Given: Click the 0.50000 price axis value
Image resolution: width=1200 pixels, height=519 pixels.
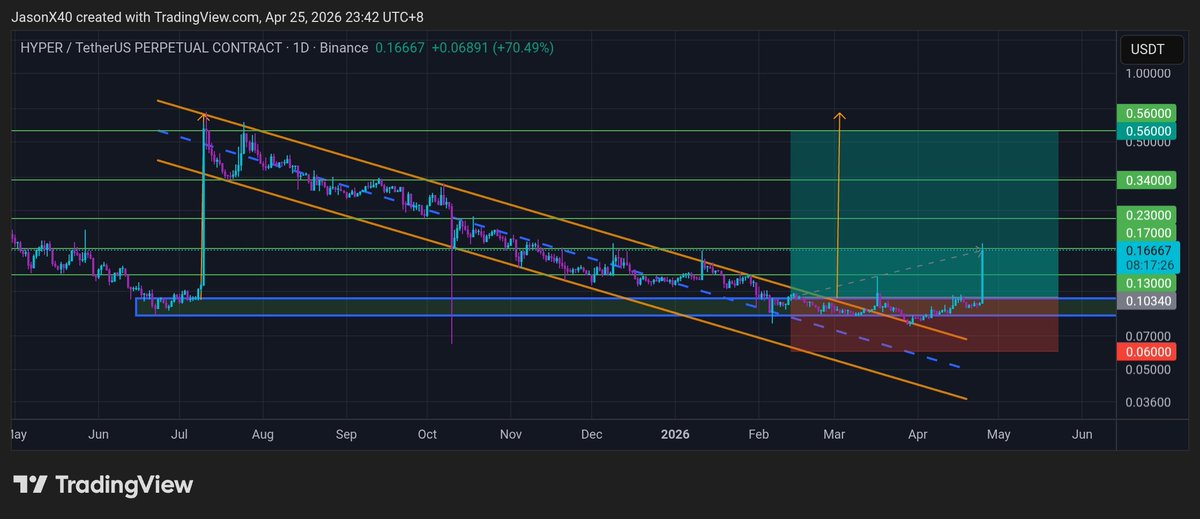Looking at the screenshot, I should (1148, 142).
